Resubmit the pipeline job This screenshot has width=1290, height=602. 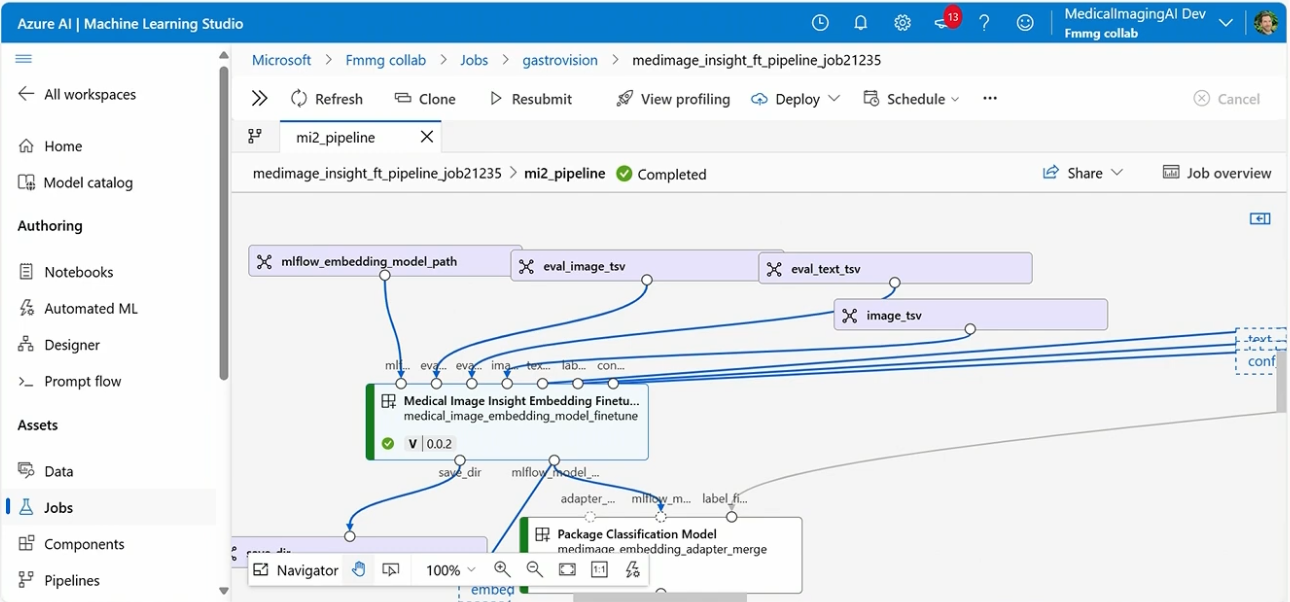click(x=530, y=99)
